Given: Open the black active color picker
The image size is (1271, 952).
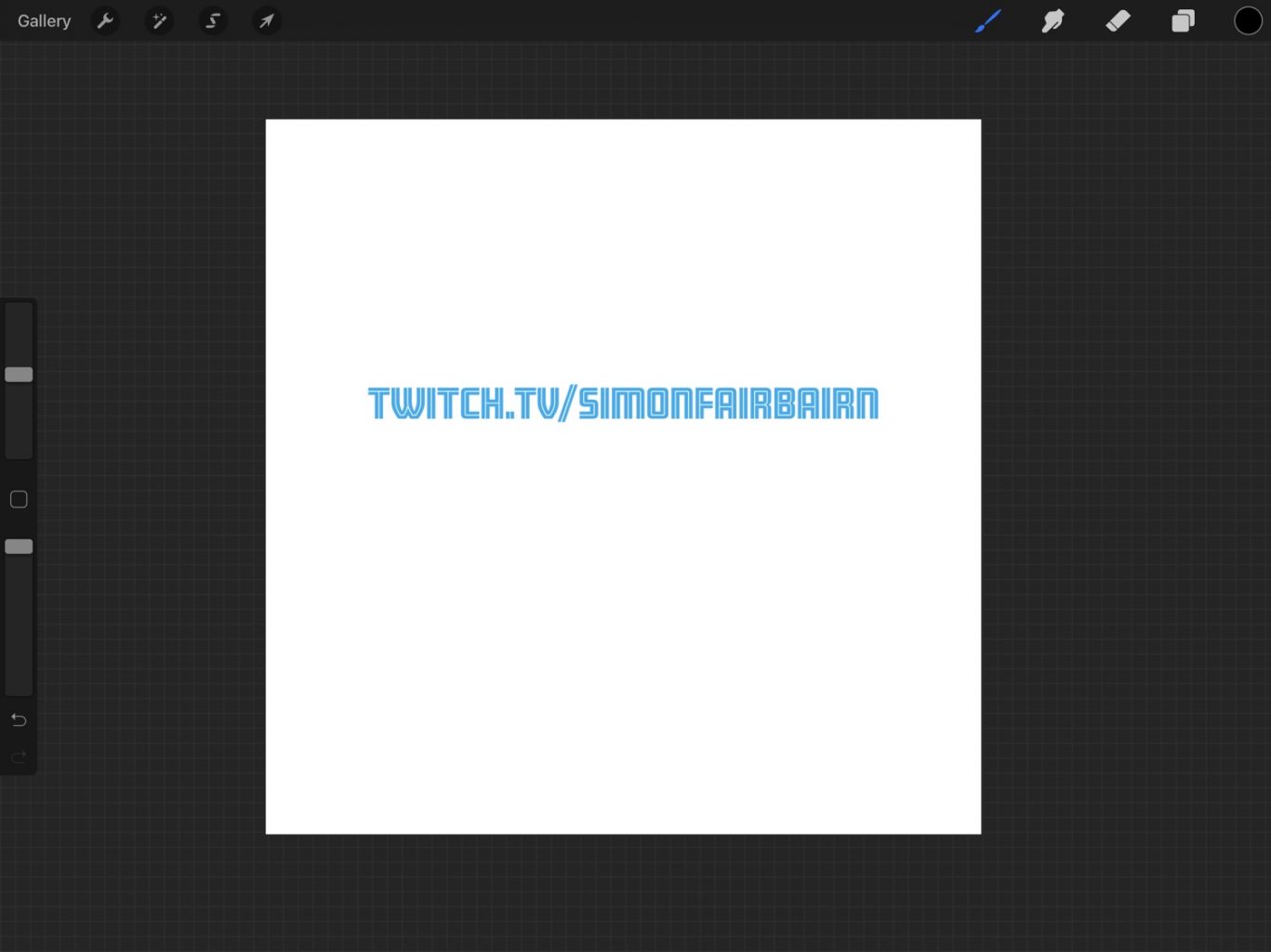Looking at the screenshot, I should 1248,20.
